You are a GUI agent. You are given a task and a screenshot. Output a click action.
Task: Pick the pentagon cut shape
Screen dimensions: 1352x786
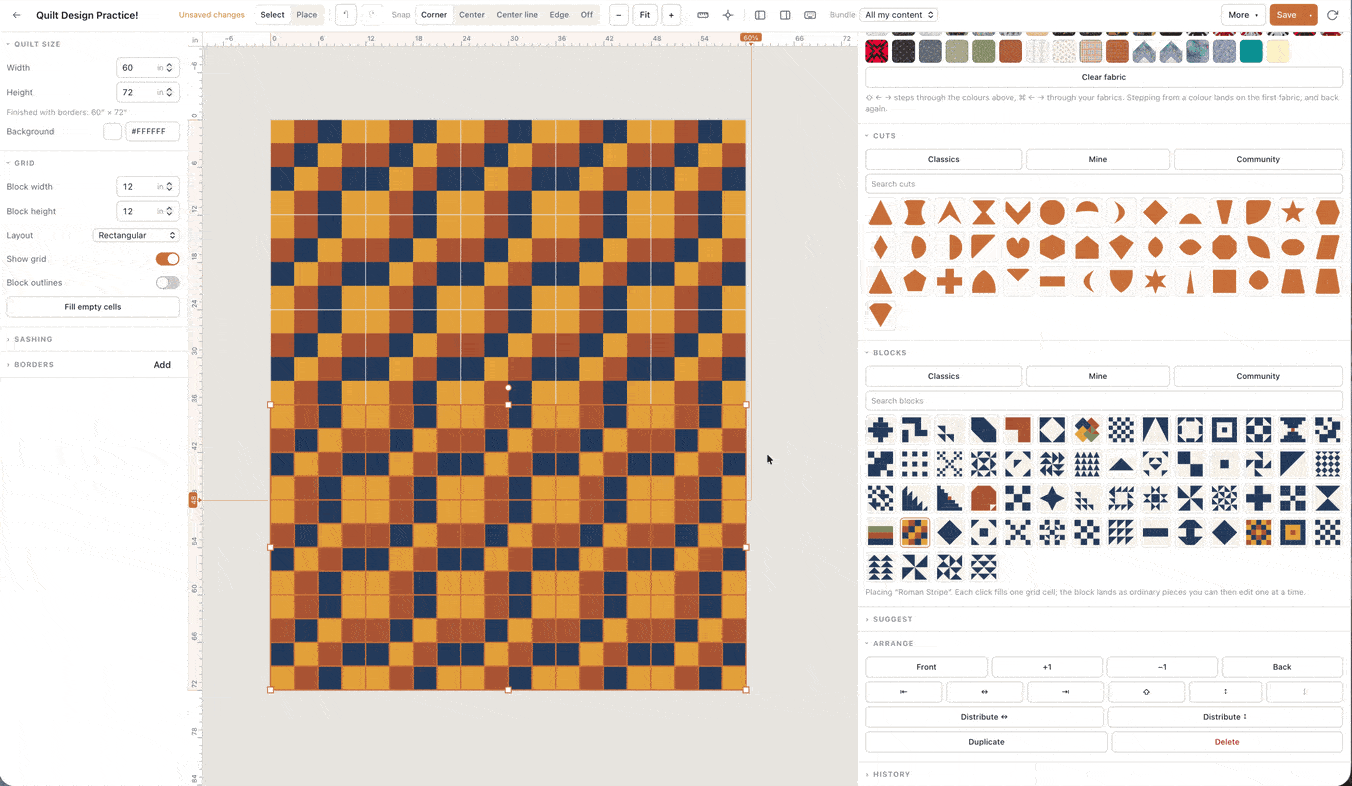pyautogui.click(x=915, y=282)
